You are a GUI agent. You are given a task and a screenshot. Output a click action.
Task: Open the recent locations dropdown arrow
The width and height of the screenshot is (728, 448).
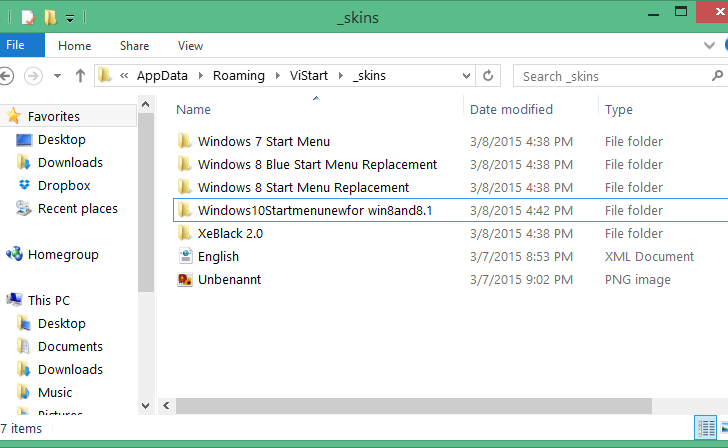(x=57, y=76)
